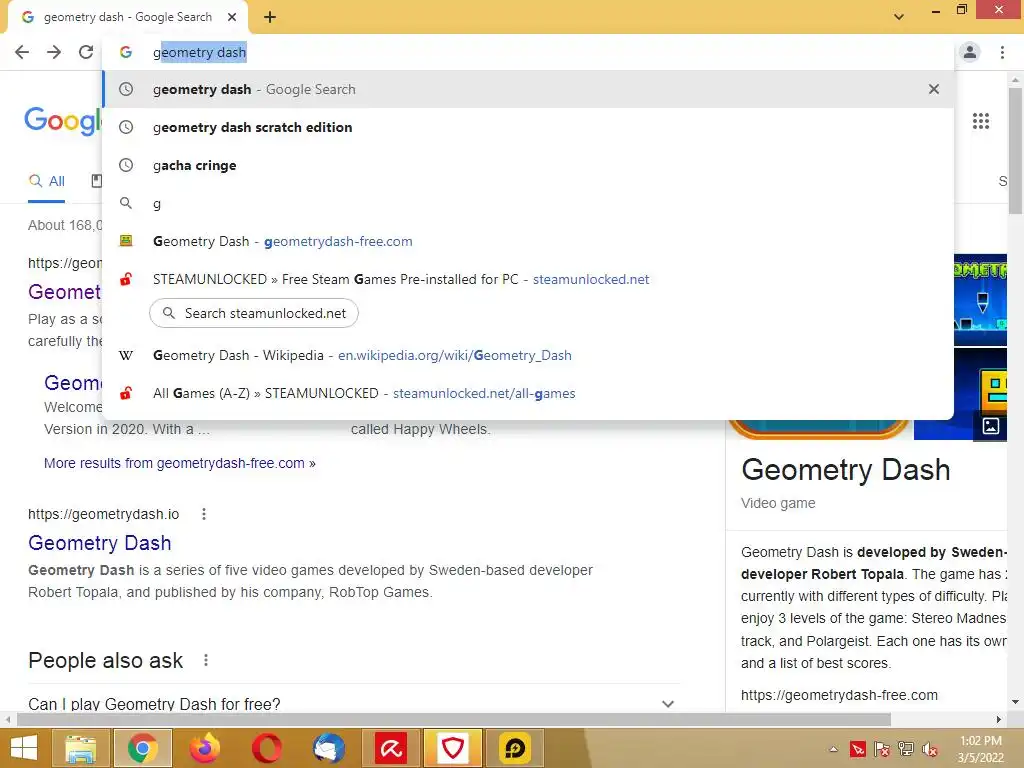Click the Google logo on the results page
This screenshot has width=1024, height=768.
coord(63,121)
